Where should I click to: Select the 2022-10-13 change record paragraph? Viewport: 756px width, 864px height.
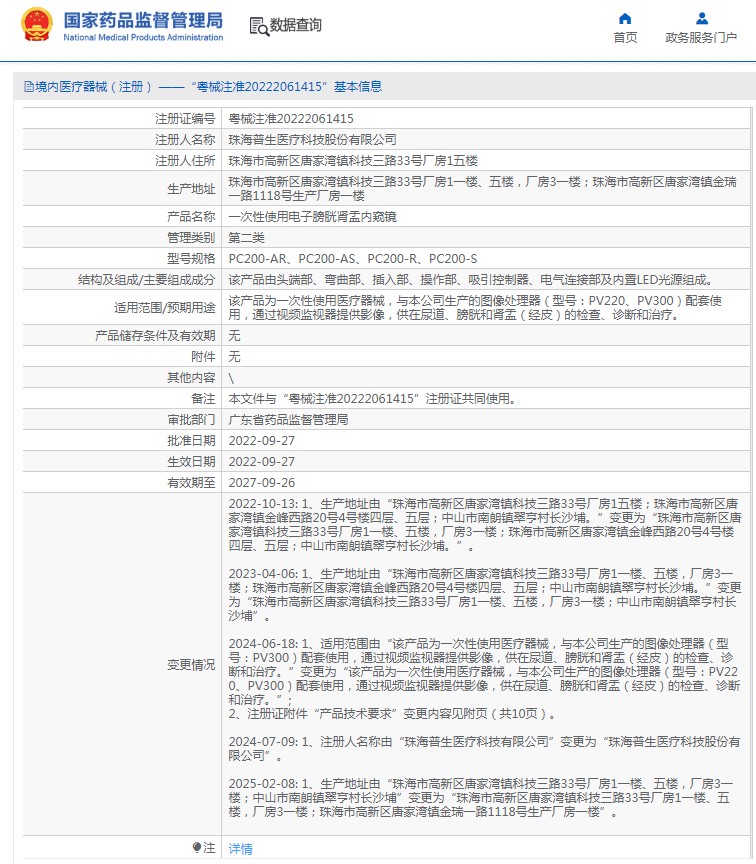485,525
